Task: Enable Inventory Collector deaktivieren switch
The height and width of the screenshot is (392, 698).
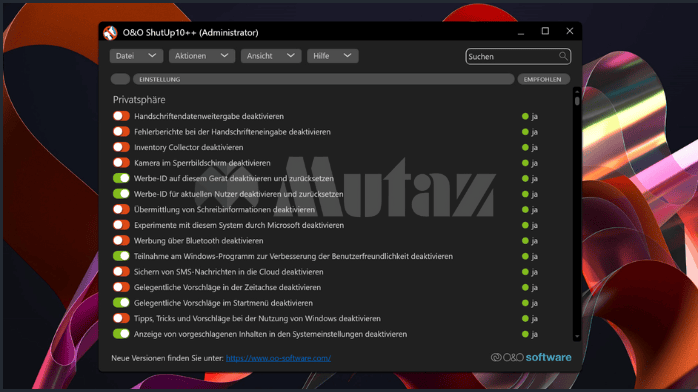Action: pos(121,147)
